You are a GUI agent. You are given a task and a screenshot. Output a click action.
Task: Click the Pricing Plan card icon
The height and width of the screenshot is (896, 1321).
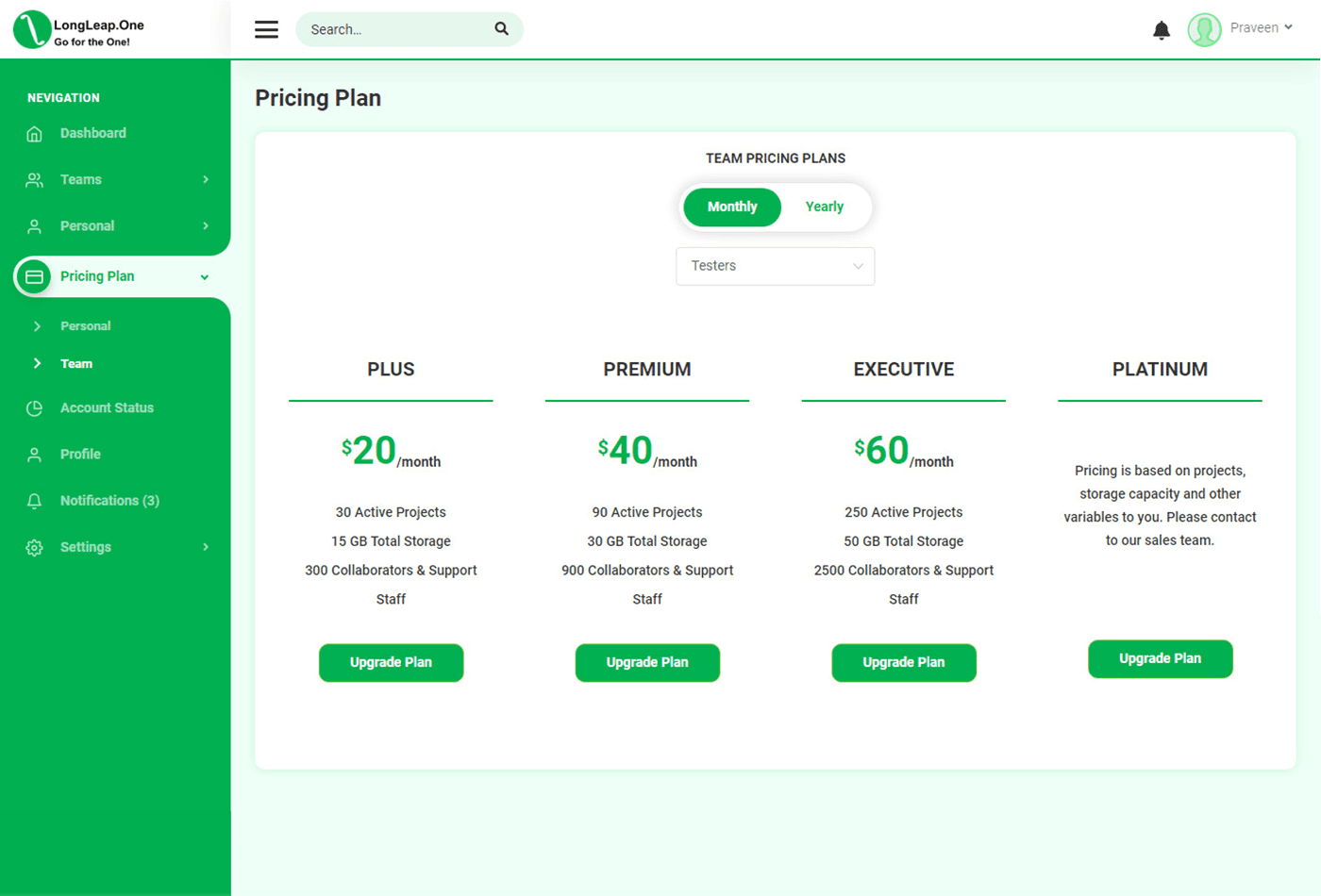point(34,276)
